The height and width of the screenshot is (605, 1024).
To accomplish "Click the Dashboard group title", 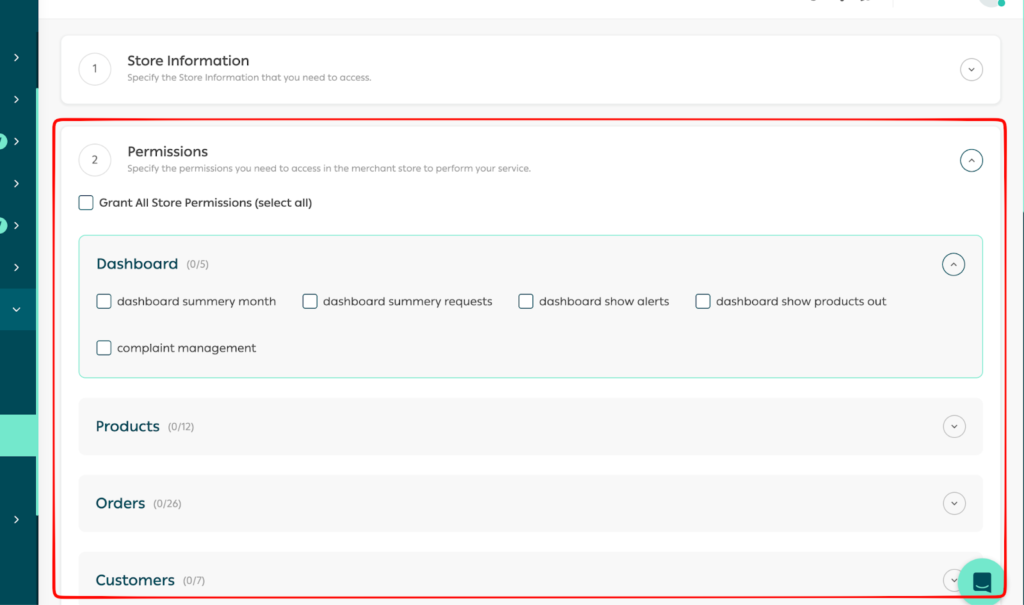I will coord(137,264).
